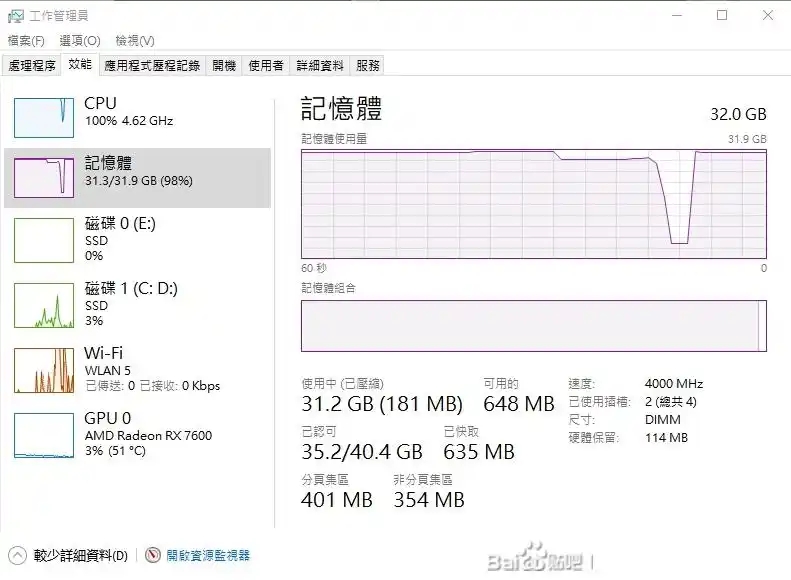Click the 記憶體組合 memory composition bar
Image resolution: width=791 pixels, height=580 pixels.
click(534, 326)
